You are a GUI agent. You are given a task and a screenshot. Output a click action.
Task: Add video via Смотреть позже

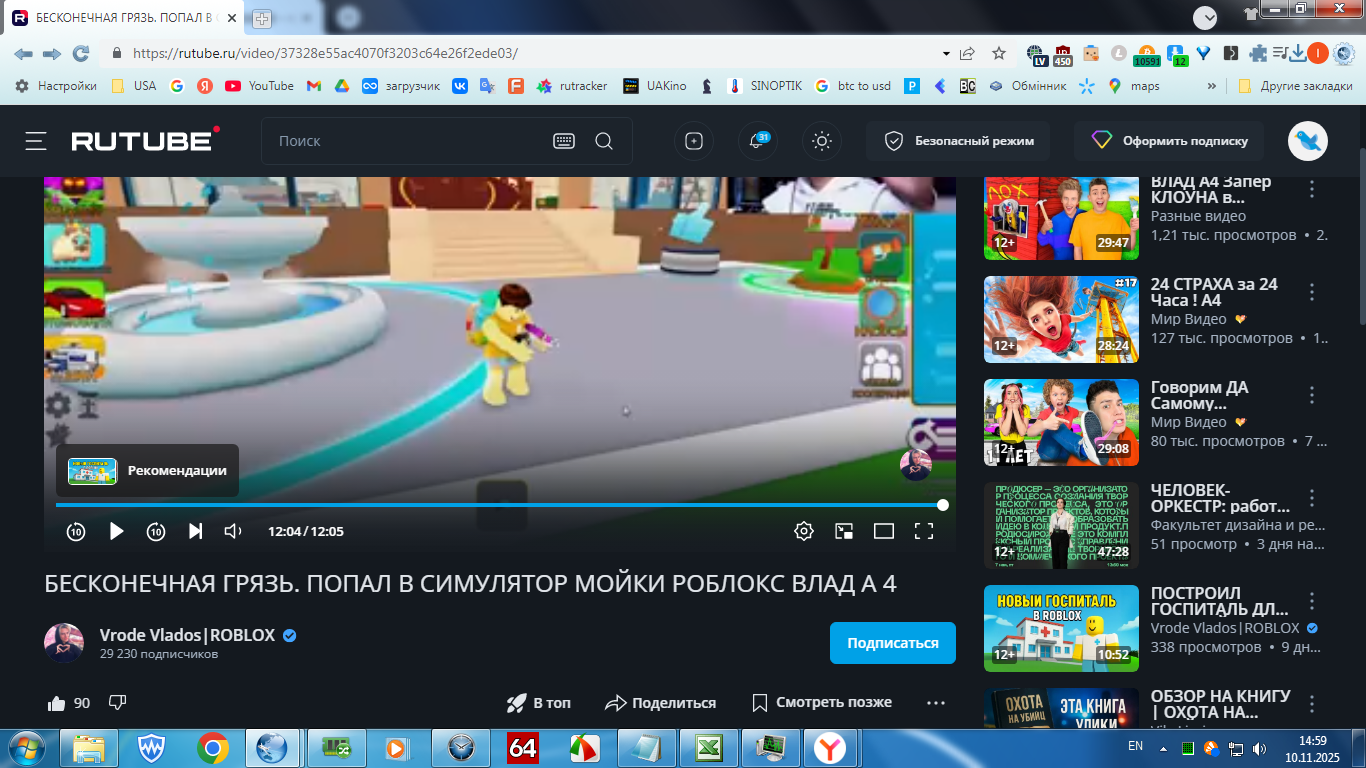coord(821,703)
